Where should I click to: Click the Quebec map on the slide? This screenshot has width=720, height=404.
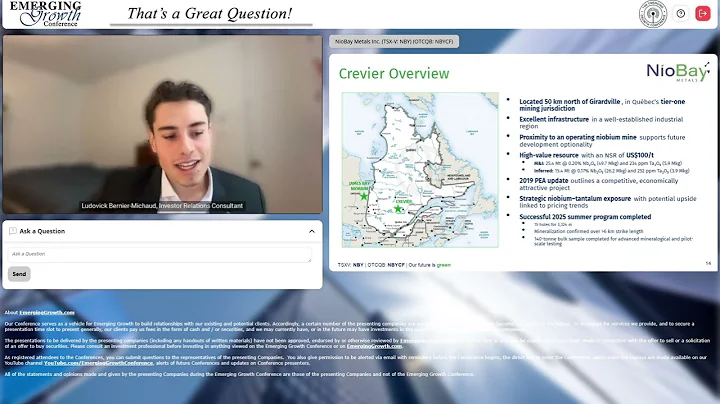tap(420, 170)
